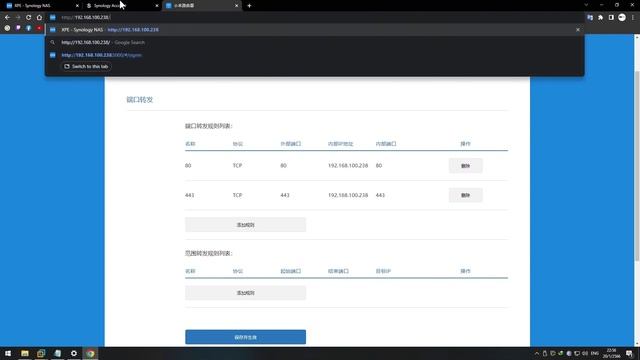The height and width of the screenshot is (360, 640).
Task: Select the 192.168.100.238:5000 signin suggestion
Action: coord(315,55)
